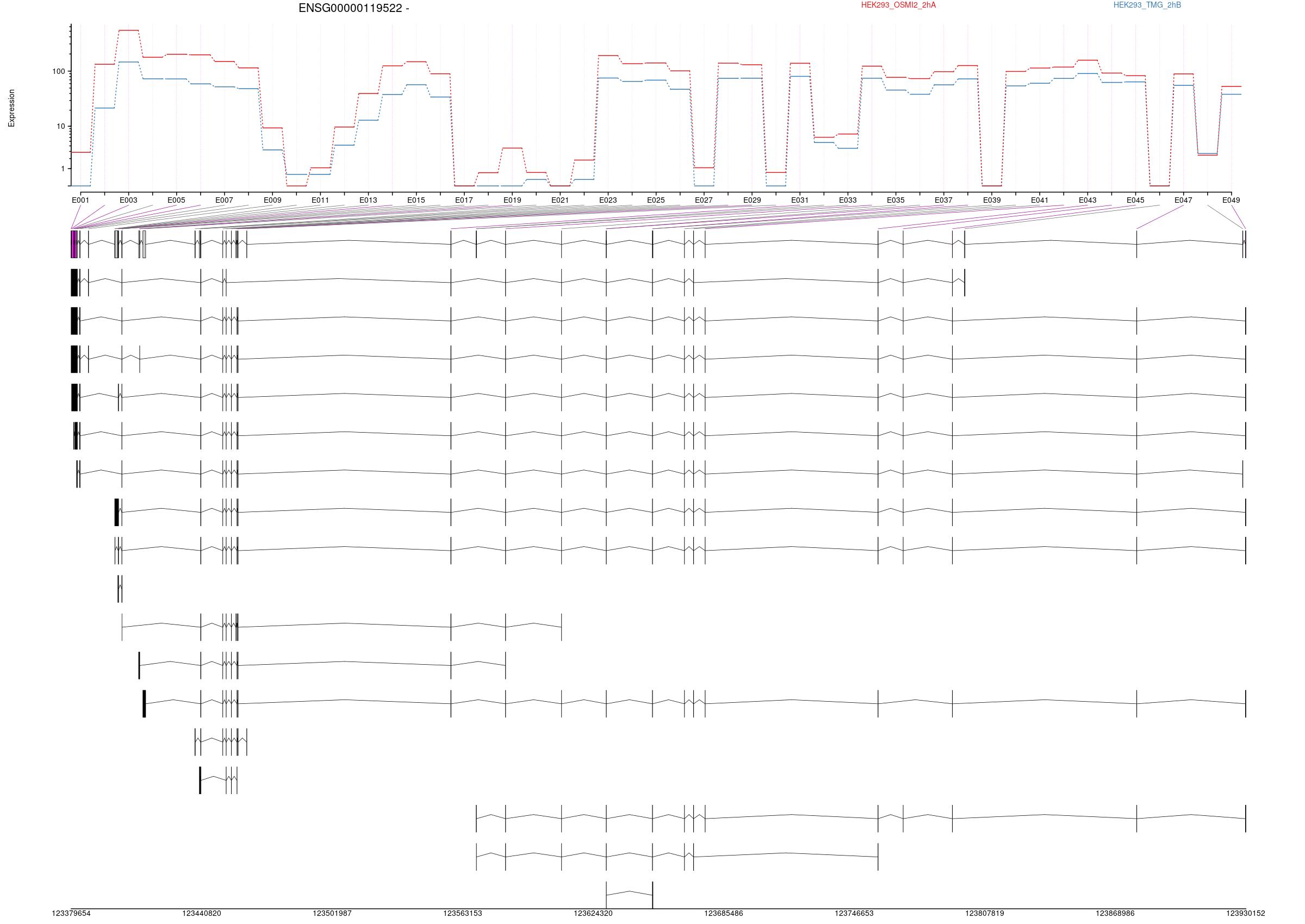This screenshot has width=1305, height=924.
Task: Click exon label E041
Action: pos(1039,200)
